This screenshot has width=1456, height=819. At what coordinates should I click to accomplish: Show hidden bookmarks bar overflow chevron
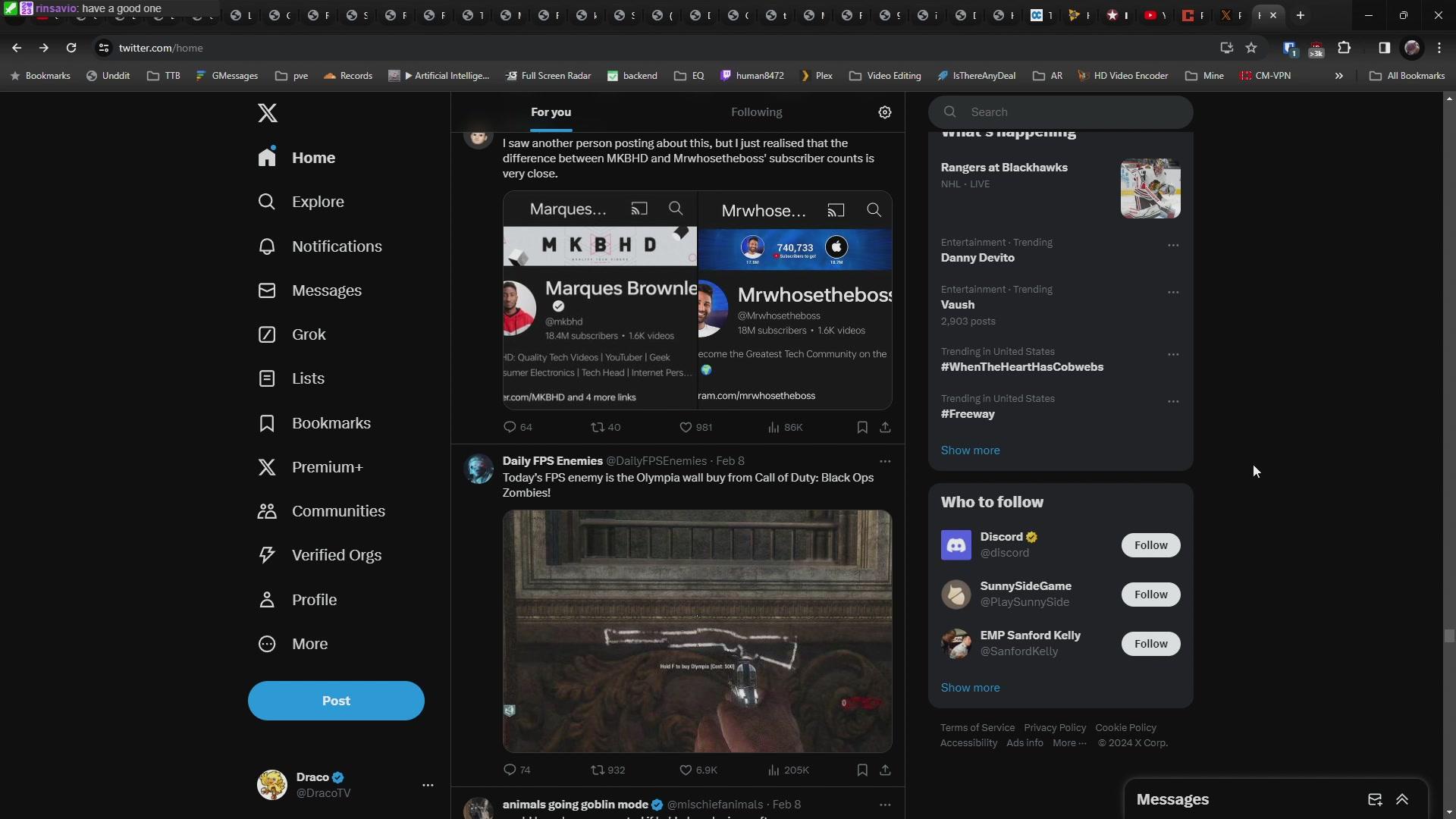click(1339, 76)
